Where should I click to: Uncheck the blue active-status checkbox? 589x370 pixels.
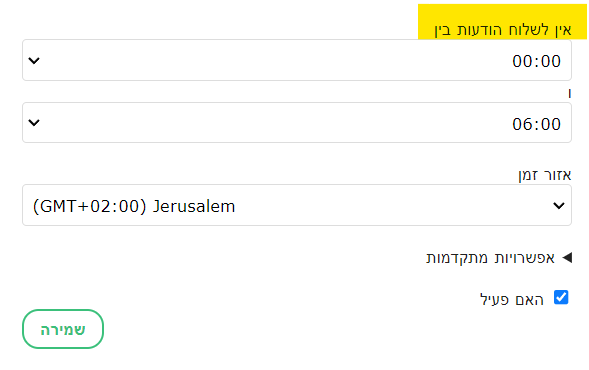561,297
